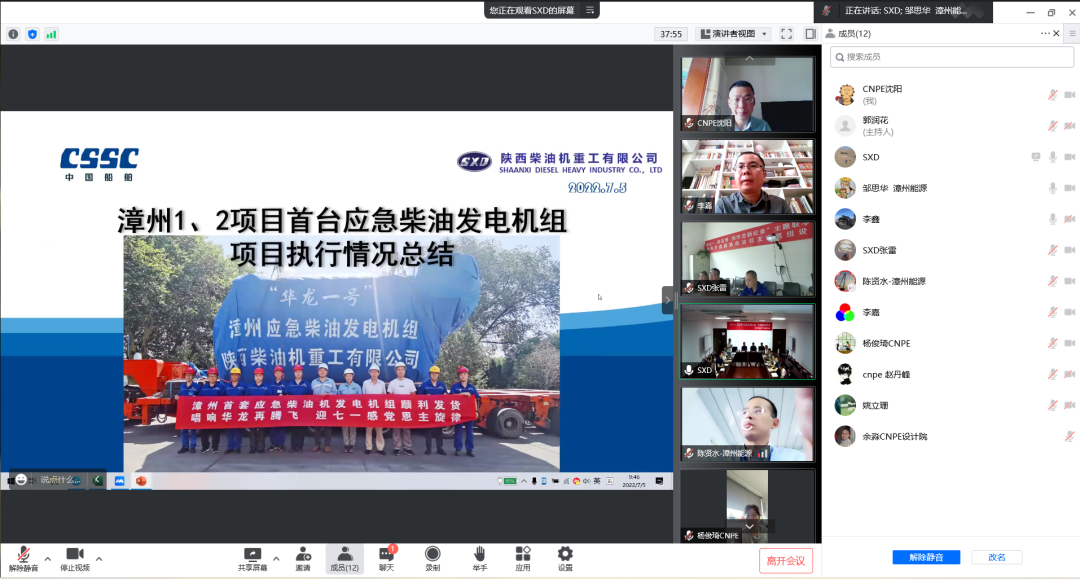Open the screen viewing options menu icon
This screenshot has height=579, width=1080.
(590, 10)
